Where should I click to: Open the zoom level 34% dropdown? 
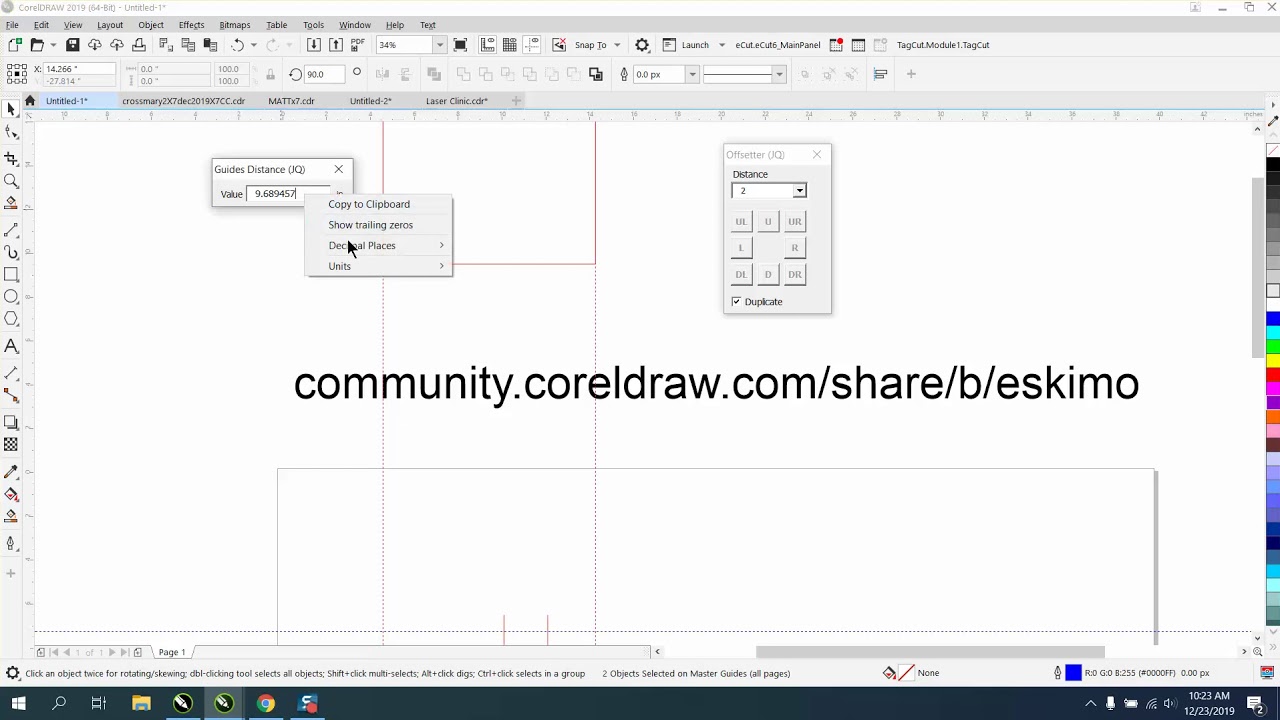[439, 45]
